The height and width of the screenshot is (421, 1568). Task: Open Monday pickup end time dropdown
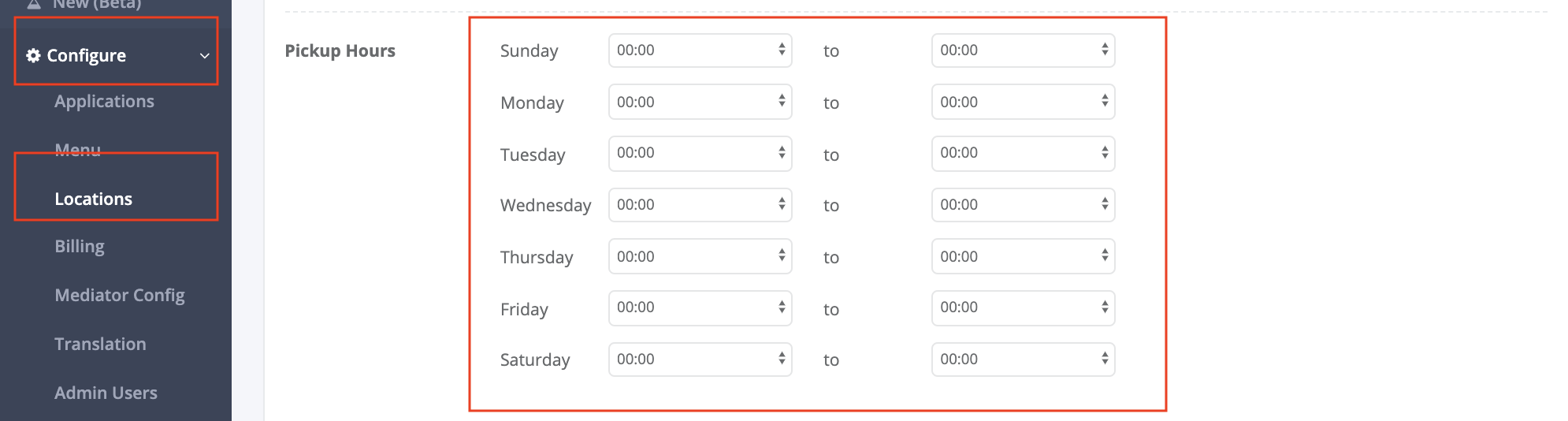pyautogui.click(x=1023, y=102)
